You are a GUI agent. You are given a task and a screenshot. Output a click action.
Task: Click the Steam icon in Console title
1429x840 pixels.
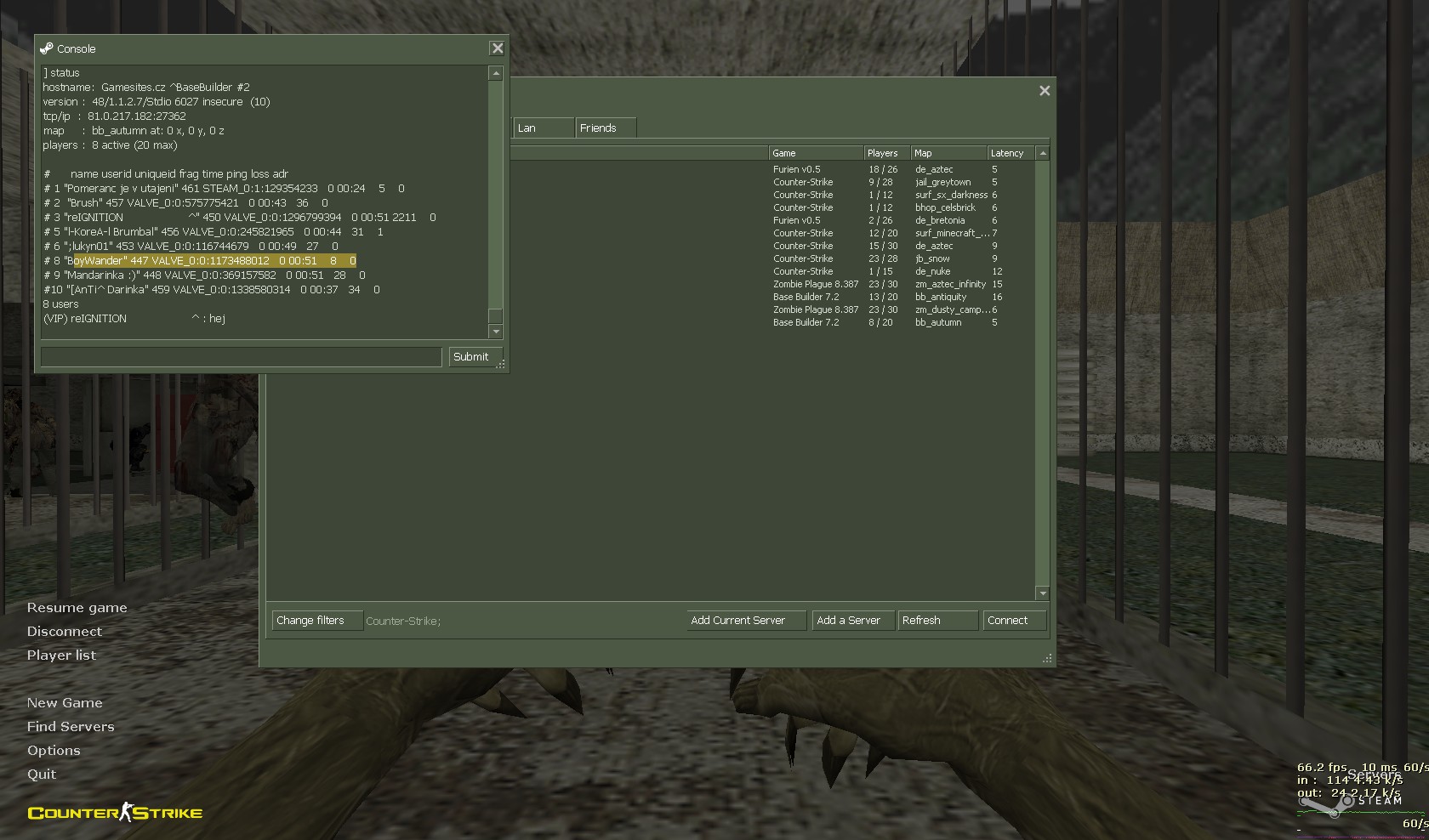click(47, 48)
